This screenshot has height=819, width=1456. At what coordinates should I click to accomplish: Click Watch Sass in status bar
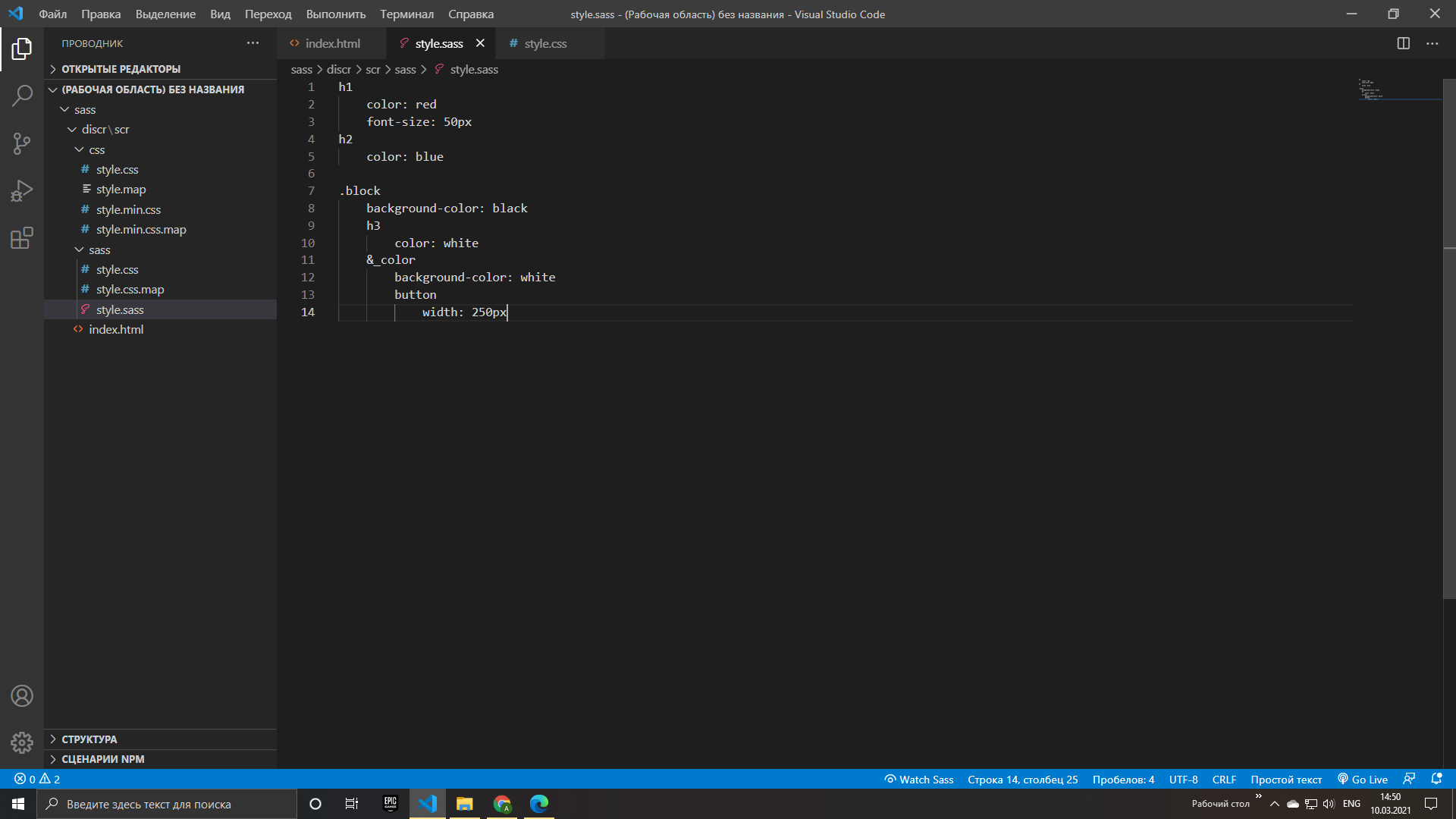point(919,780)
